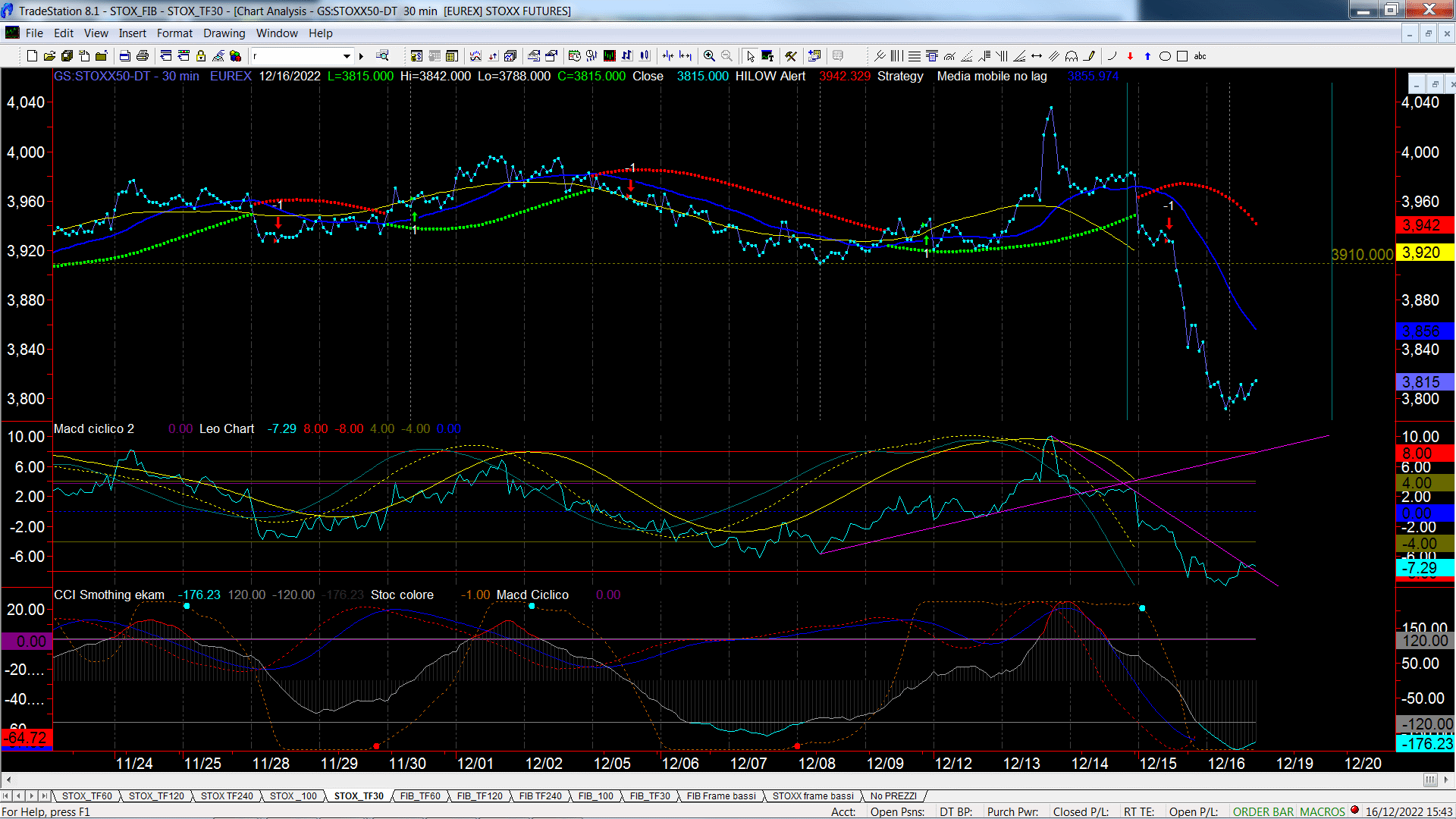The image size is (1456, 819).
Task: Select the Horizontal Line drawing tool
Action: click(x=915, y=56)
